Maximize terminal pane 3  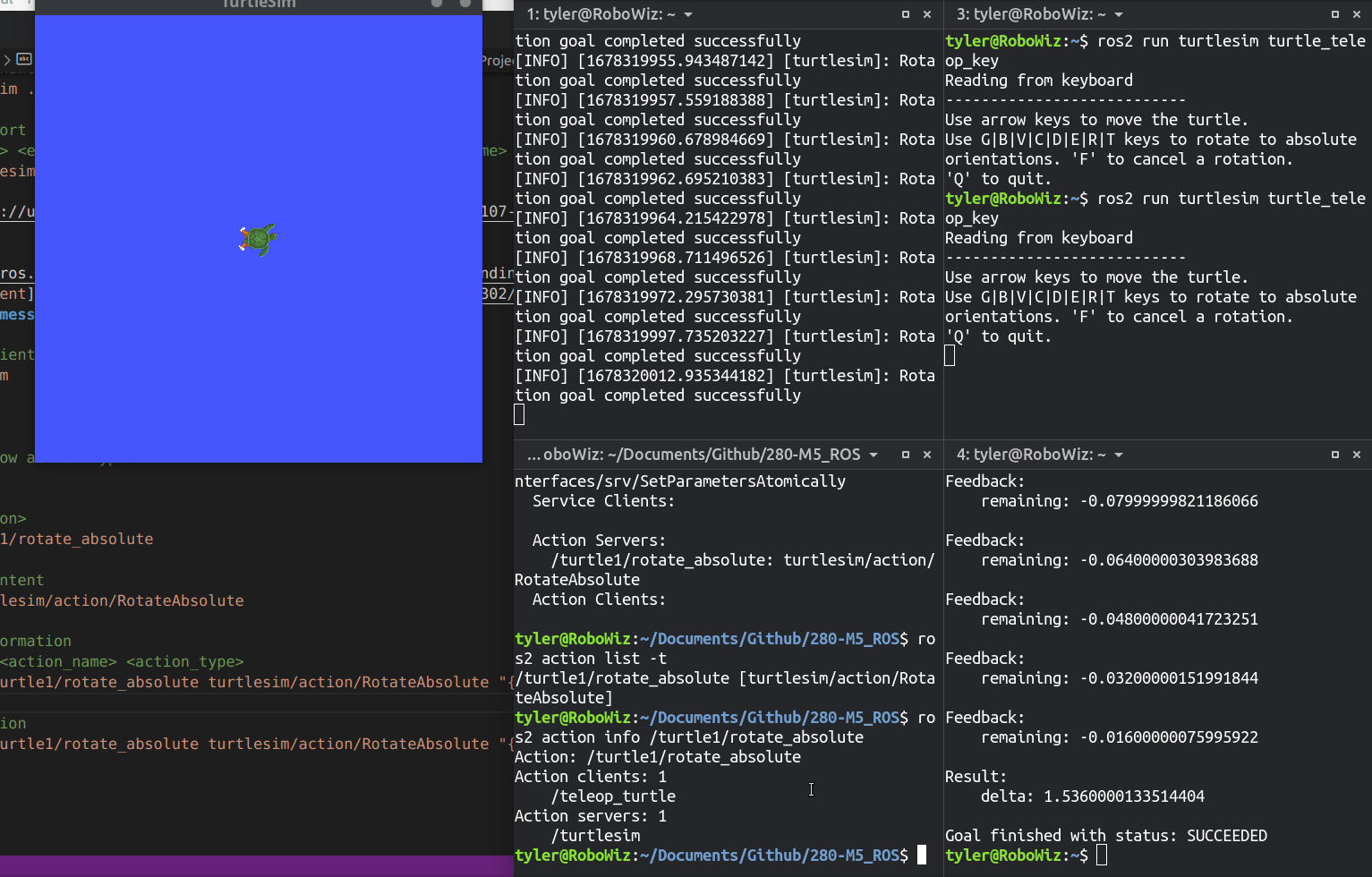coord(1335,14)
